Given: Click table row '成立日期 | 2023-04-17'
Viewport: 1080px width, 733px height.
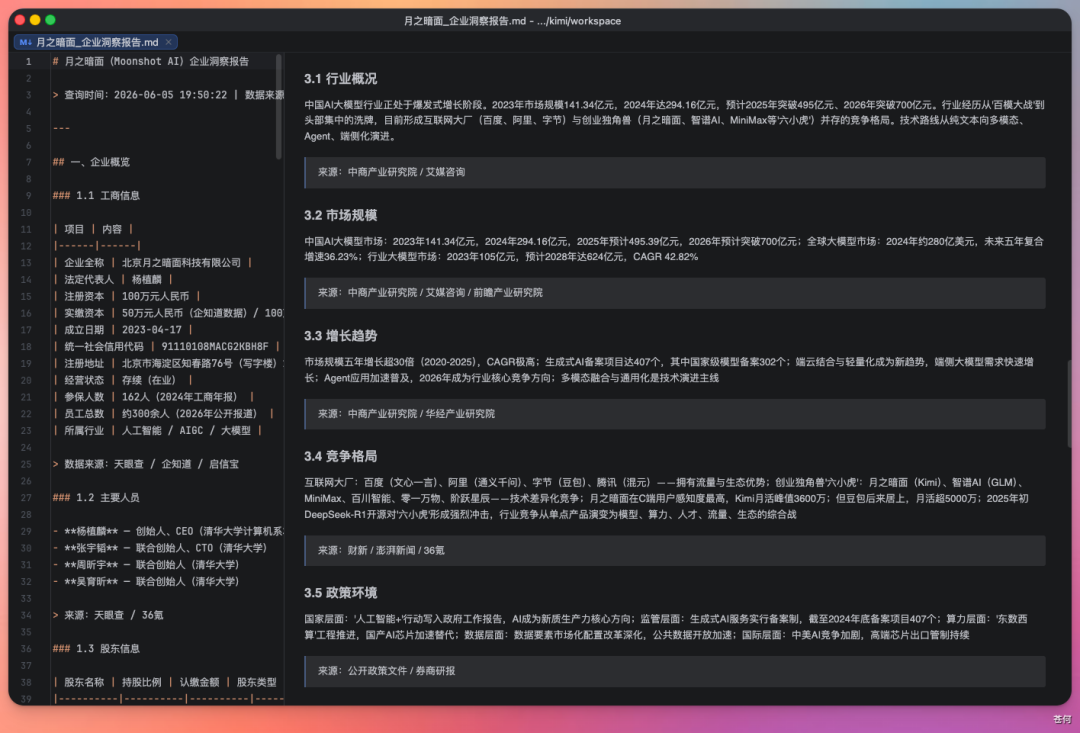Looking at the screenshot, I should tap(122, 330).
